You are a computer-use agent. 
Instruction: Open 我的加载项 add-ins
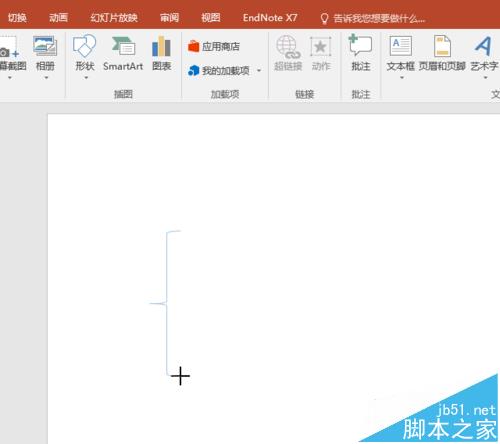(219, 71)
